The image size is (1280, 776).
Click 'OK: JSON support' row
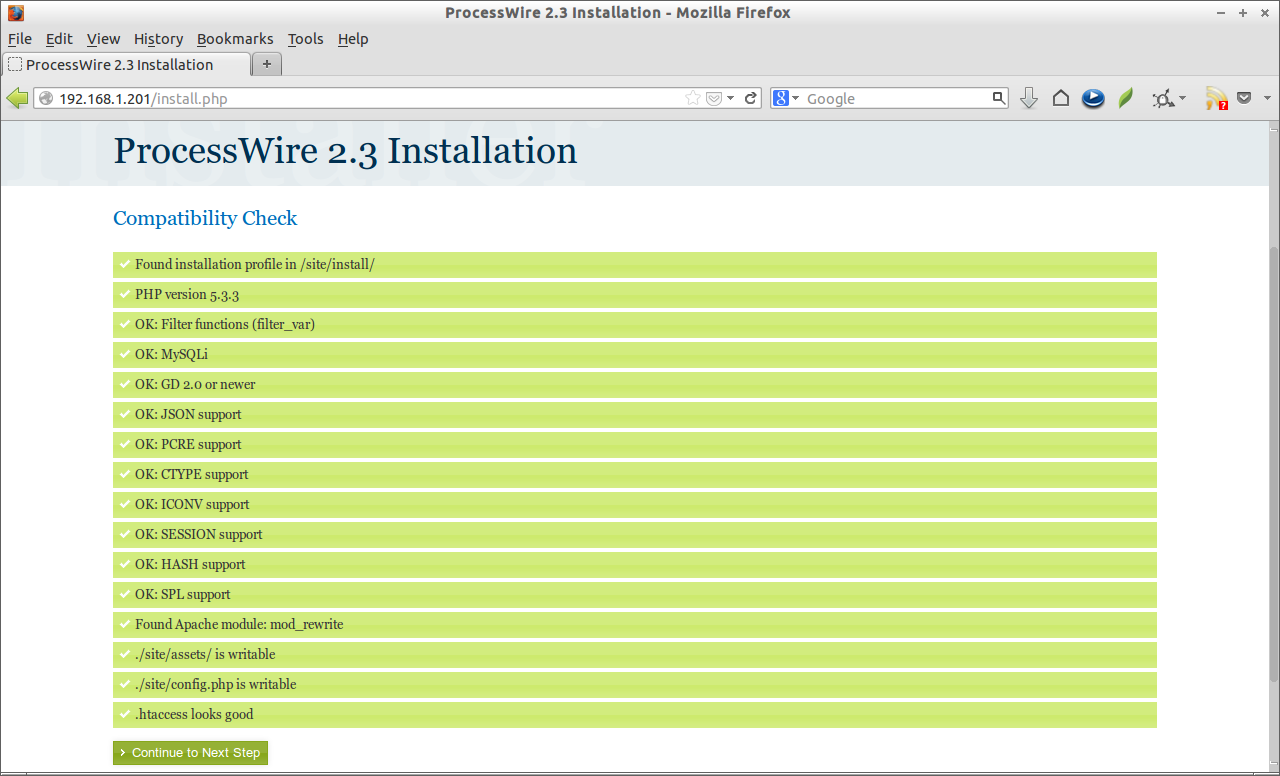coord(635,414)
